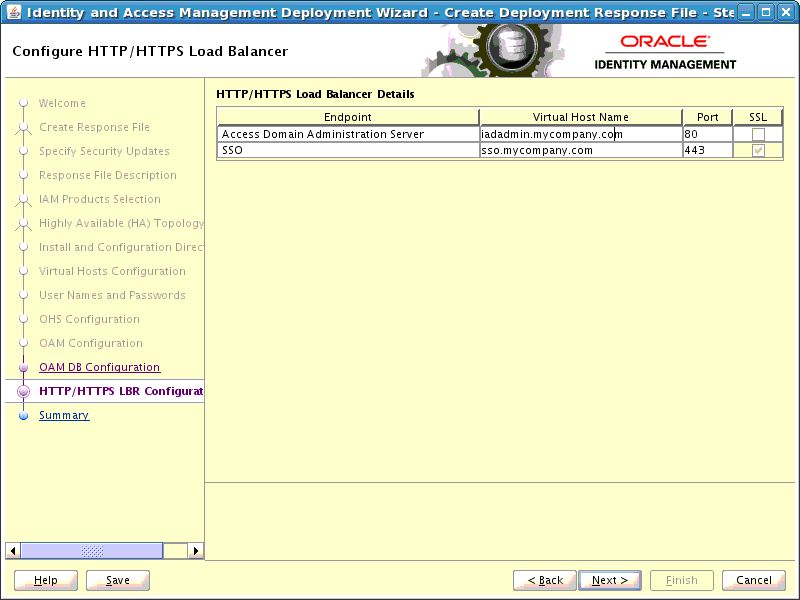Click the Welcome step label
800x600 pixels.
[62, 103]
